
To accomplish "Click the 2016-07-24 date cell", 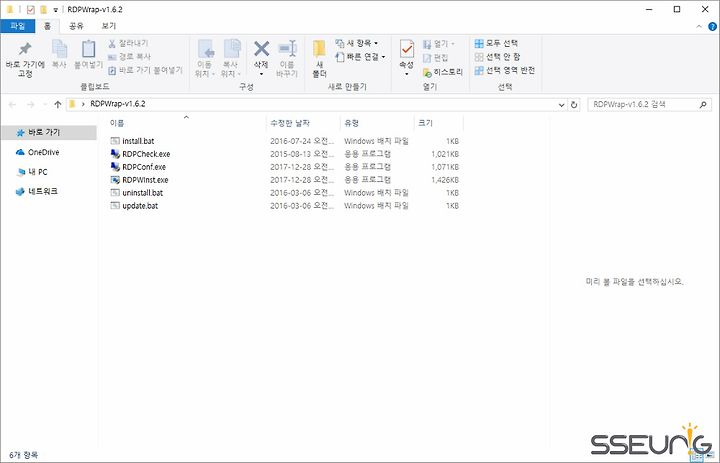I will point(302,141).
